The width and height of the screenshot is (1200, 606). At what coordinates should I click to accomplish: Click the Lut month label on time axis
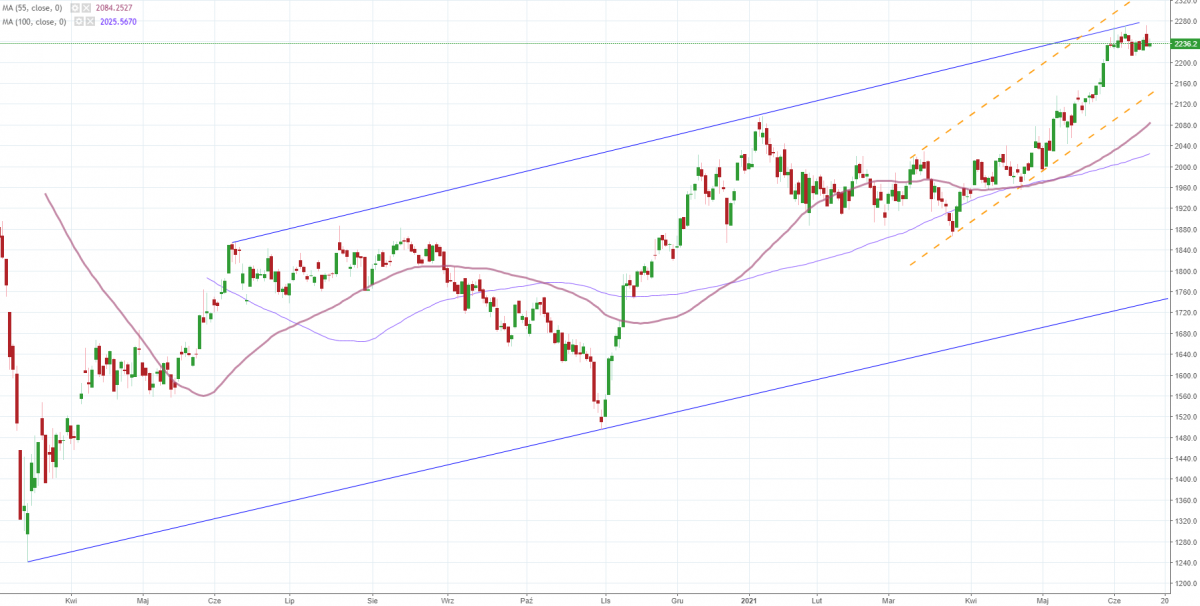(817, 601)
